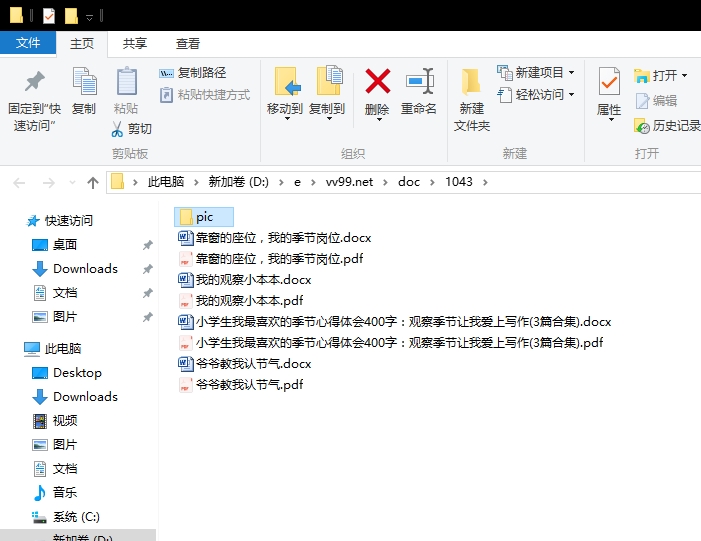Select 爷爷教我认节气.docx
Viewport: 701px width, 541px height.
click(245, 364)
